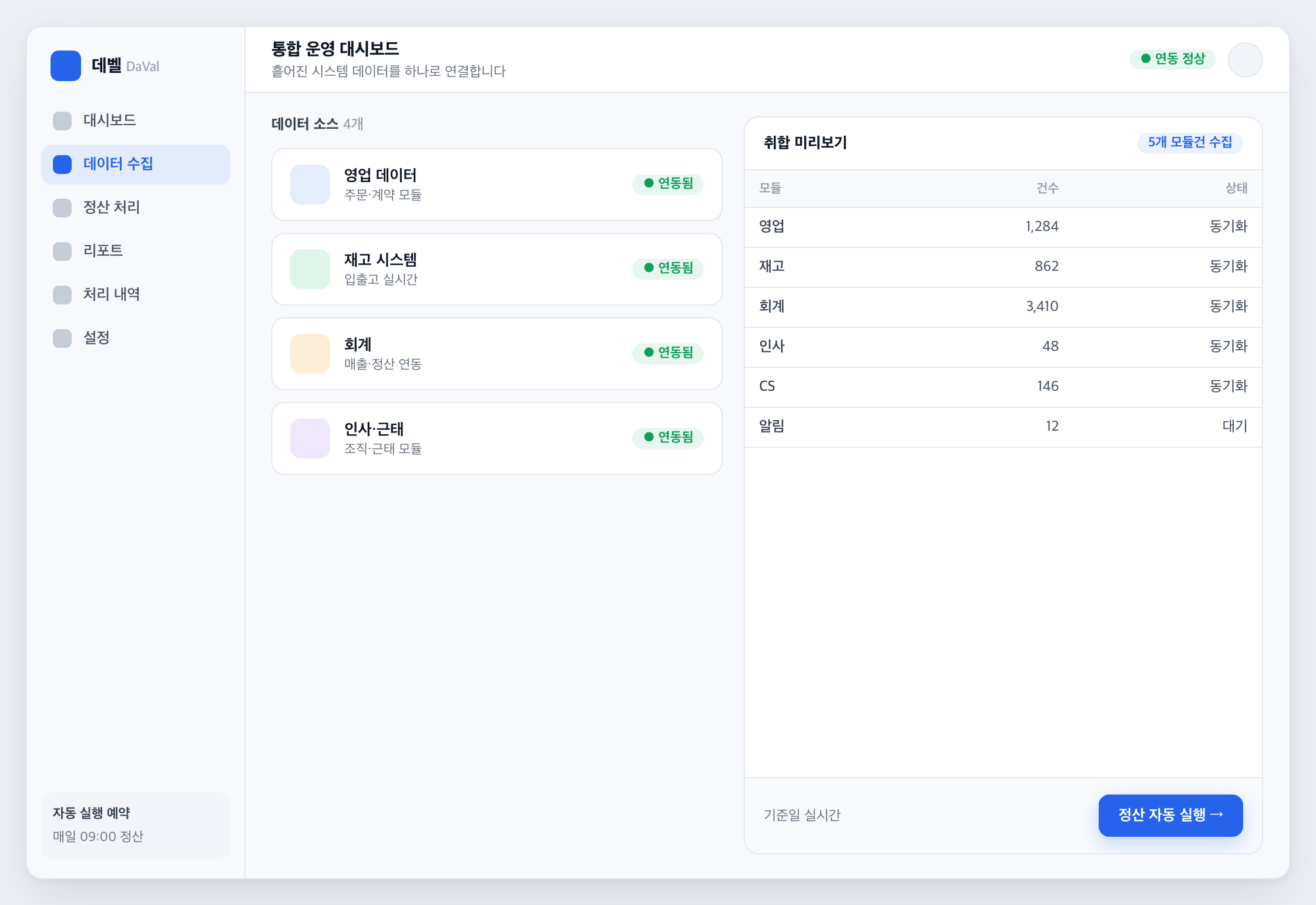Select the 알림 row in preview table
Screen dimensions: 1316x905
tap(1003, 427)
